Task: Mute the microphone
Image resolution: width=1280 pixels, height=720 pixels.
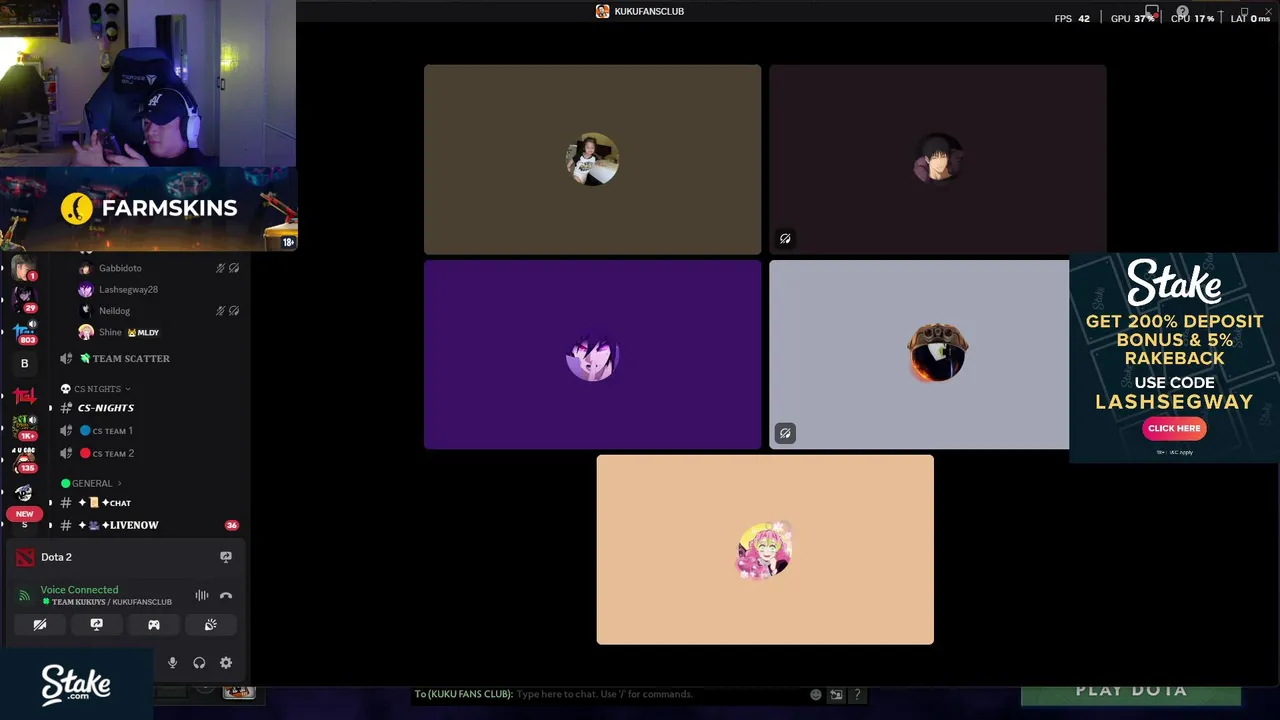Action: tap(172, 662)
